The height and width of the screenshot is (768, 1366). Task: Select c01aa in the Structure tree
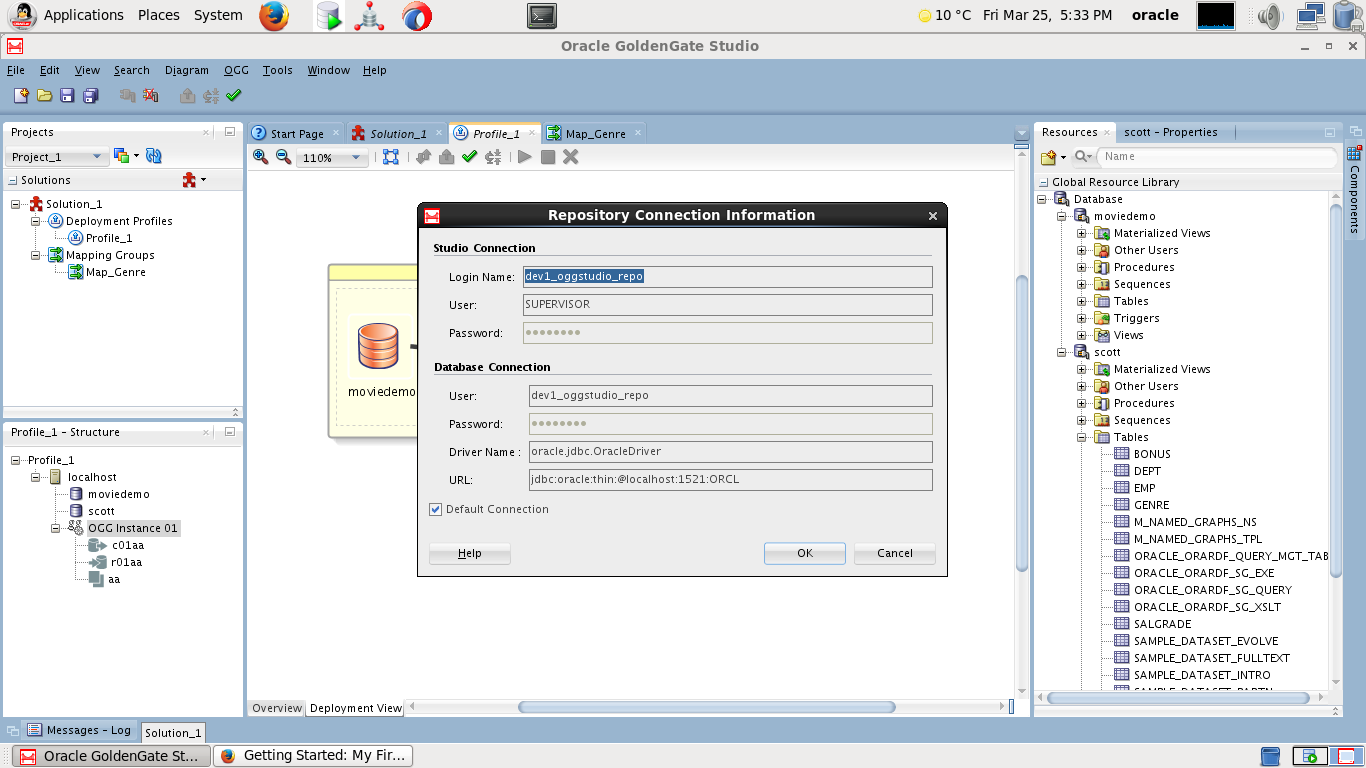point(127,545)
